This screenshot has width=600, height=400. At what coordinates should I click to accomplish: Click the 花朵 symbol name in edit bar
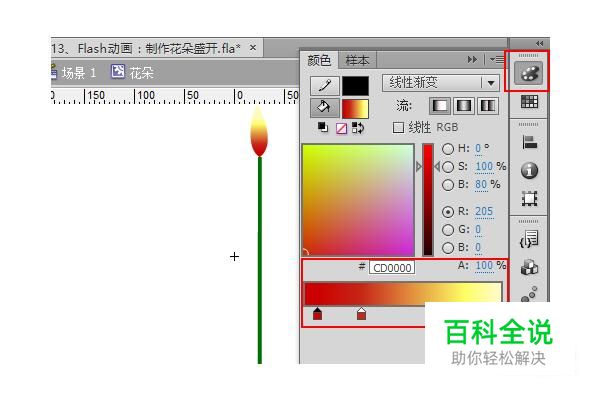141,73
